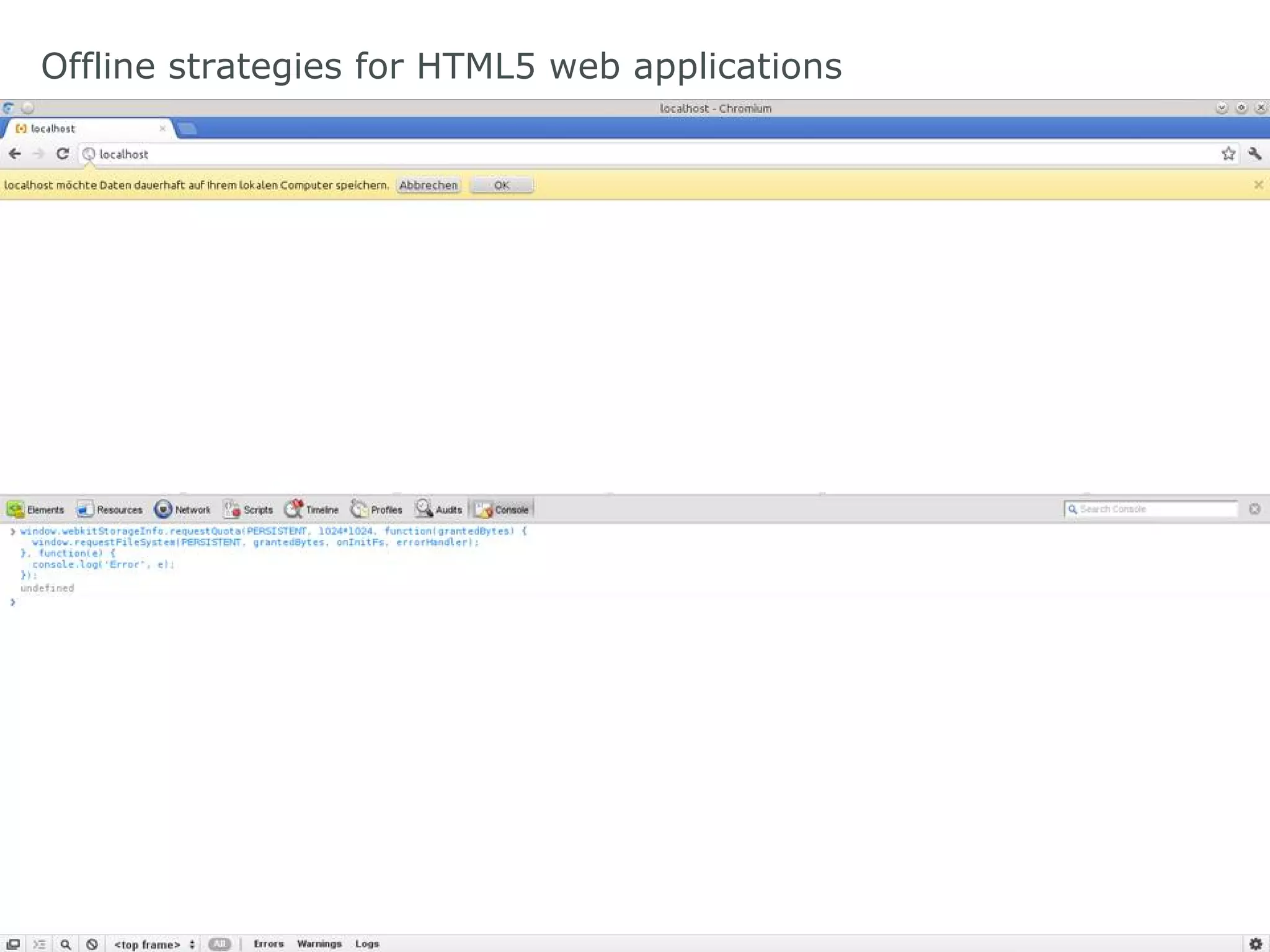Minimize the Chromium window

coord(1222,108)
